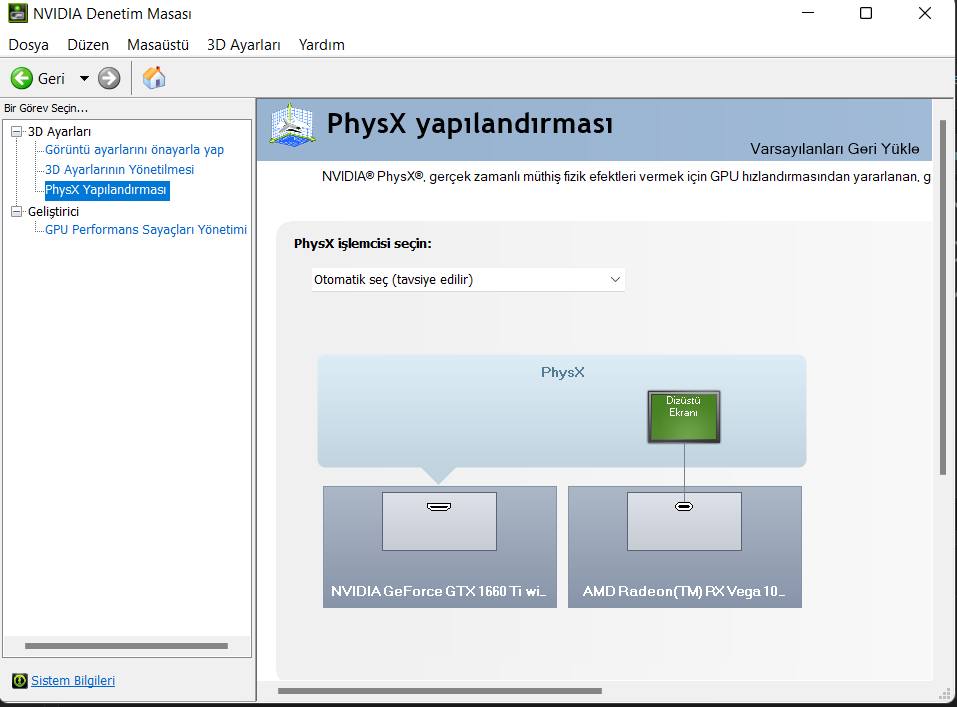Click the green Geri back arrow icon
The height and width of the screenshot is (707, 957).
(x=22, y=78)
